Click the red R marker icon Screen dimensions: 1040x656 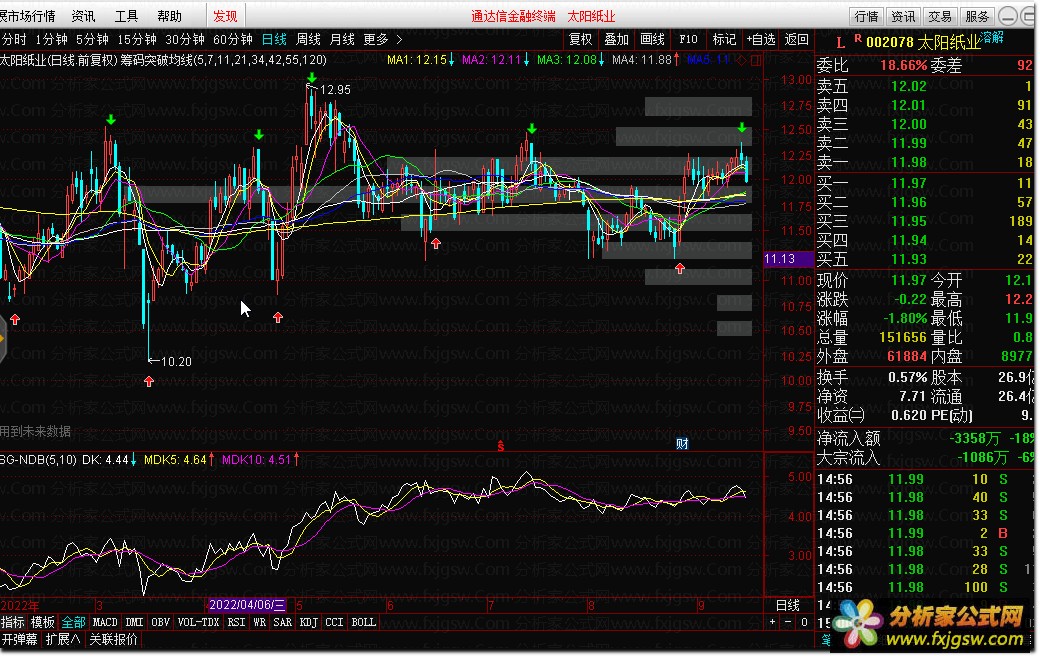[x=858, y=39]
